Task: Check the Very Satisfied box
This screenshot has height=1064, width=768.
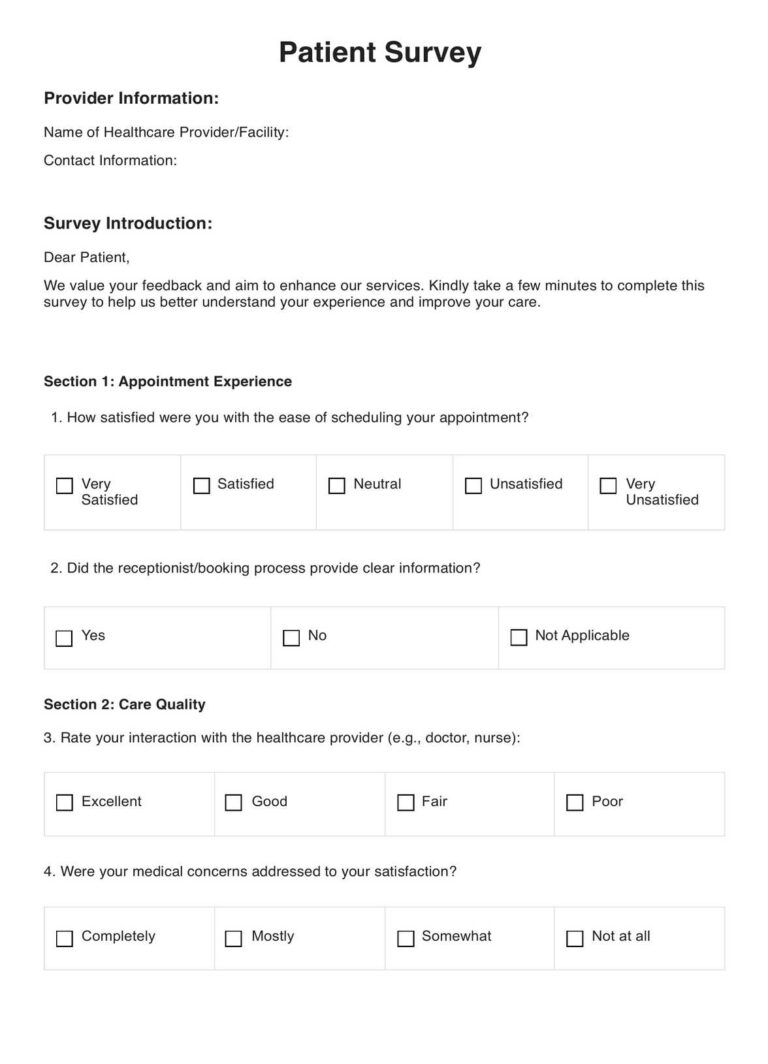Action: click(64, 486)
